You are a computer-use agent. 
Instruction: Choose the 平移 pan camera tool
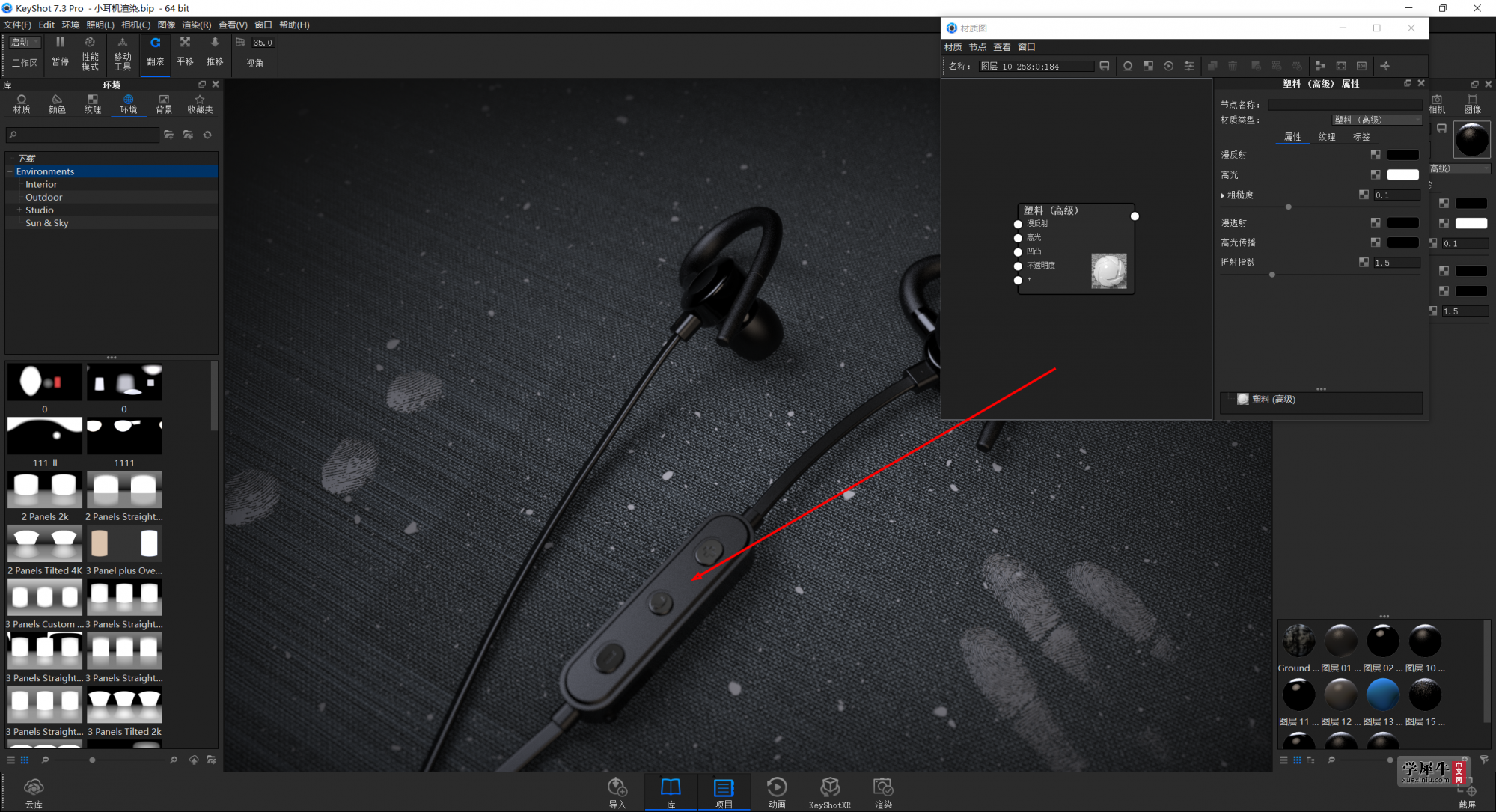coord(185,52)
